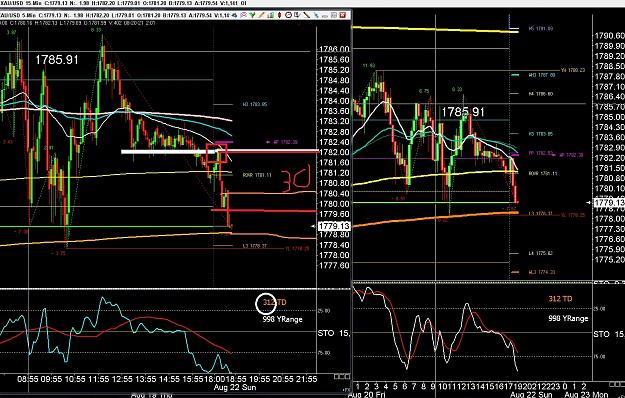This screenshot has height=398, width=625.
Task: Click the small squares at 5-min chart corner
Action: 342,376
